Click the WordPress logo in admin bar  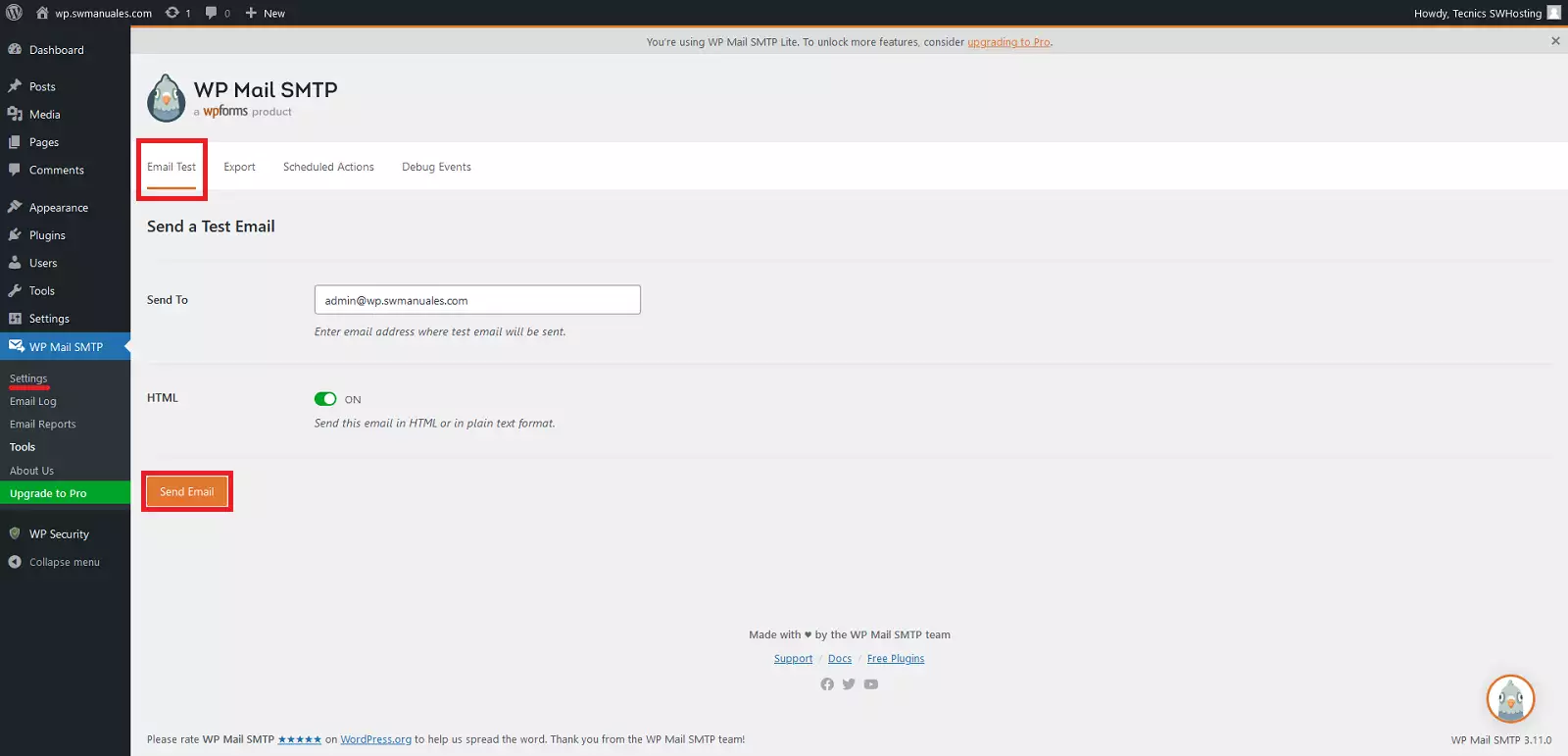14,13
